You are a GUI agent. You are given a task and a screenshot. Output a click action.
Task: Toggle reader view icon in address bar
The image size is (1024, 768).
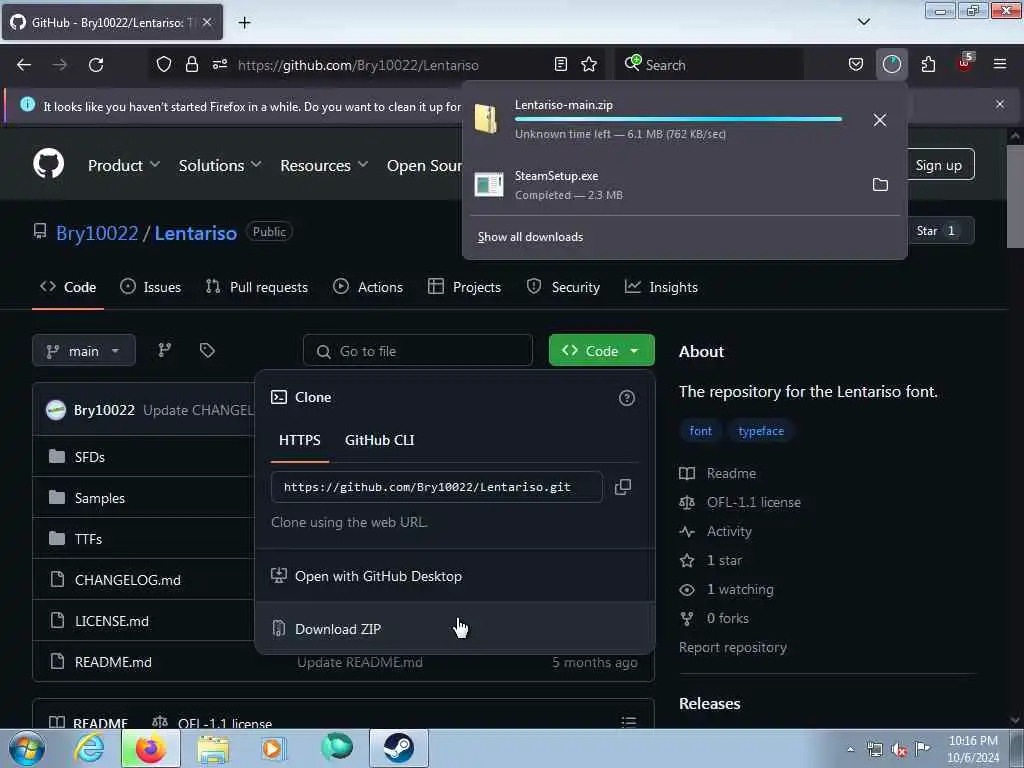[560, 64]
